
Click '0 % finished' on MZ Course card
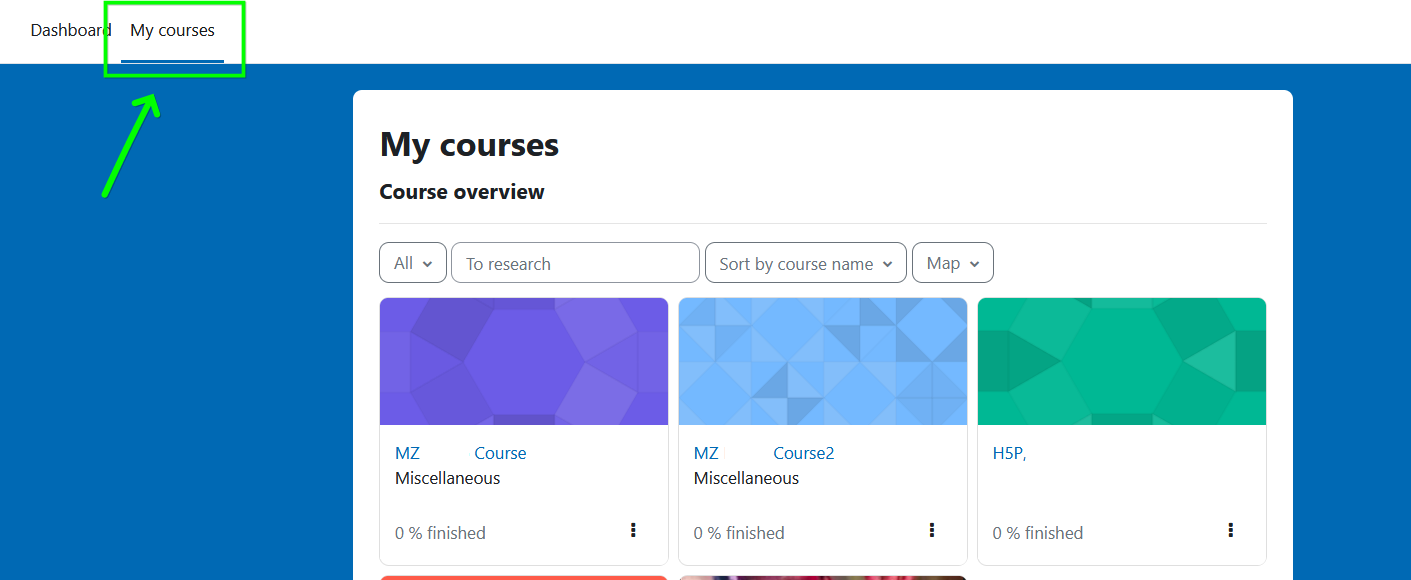[440, 533]
